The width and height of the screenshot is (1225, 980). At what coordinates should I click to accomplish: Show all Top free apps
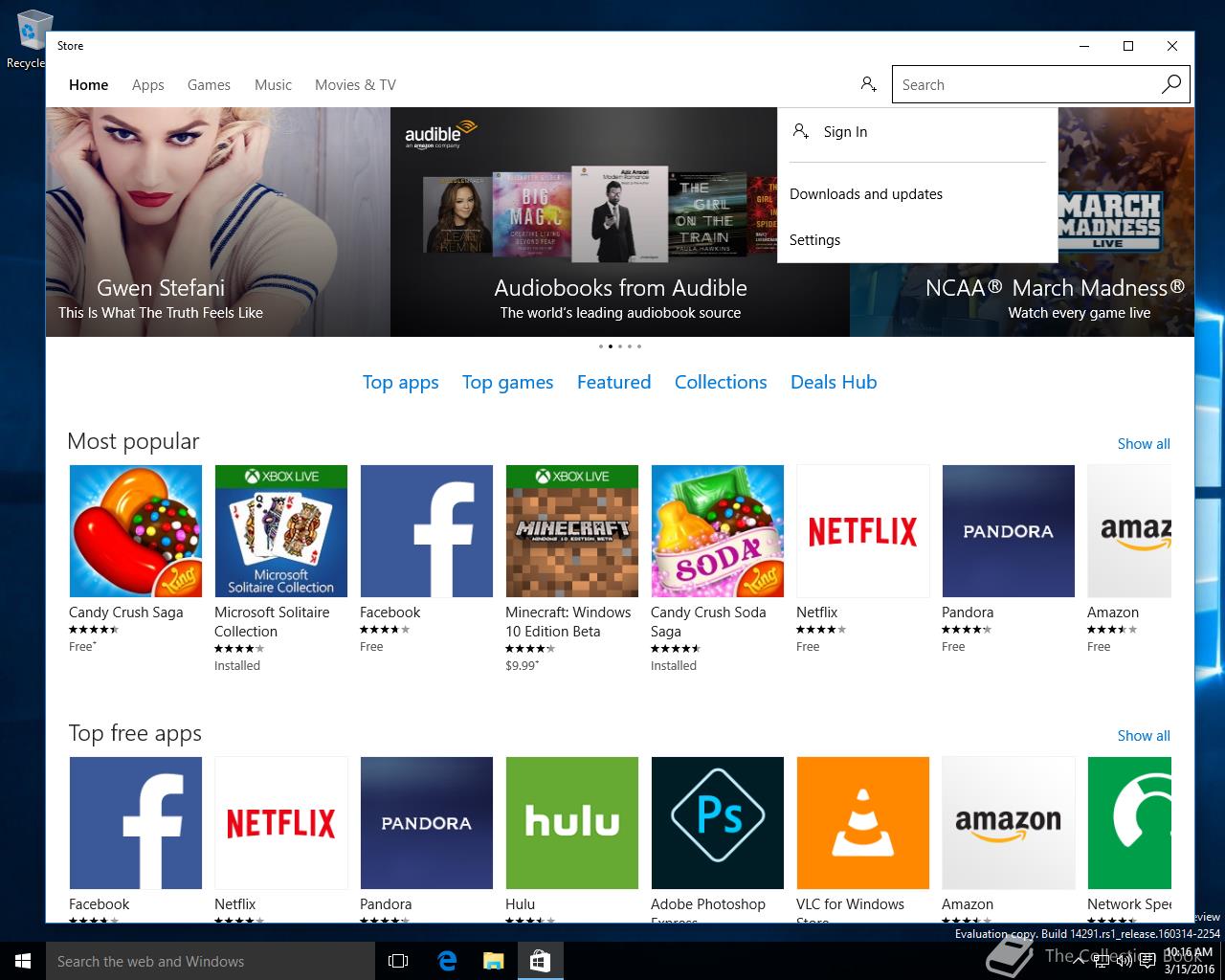click(1144, 736)
